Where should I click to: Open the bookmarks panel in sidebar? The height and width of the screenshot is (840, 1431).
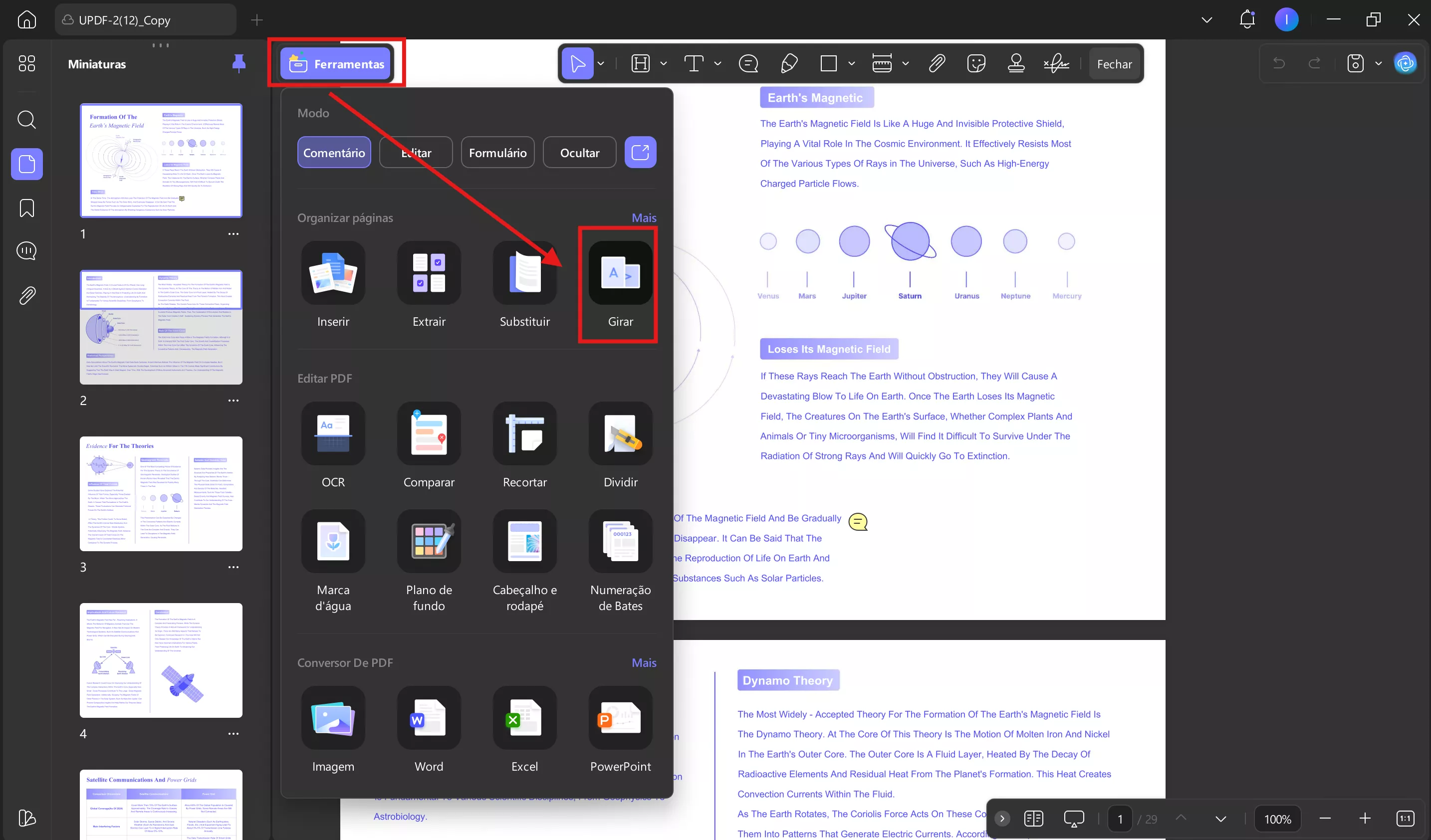[26, 208]
